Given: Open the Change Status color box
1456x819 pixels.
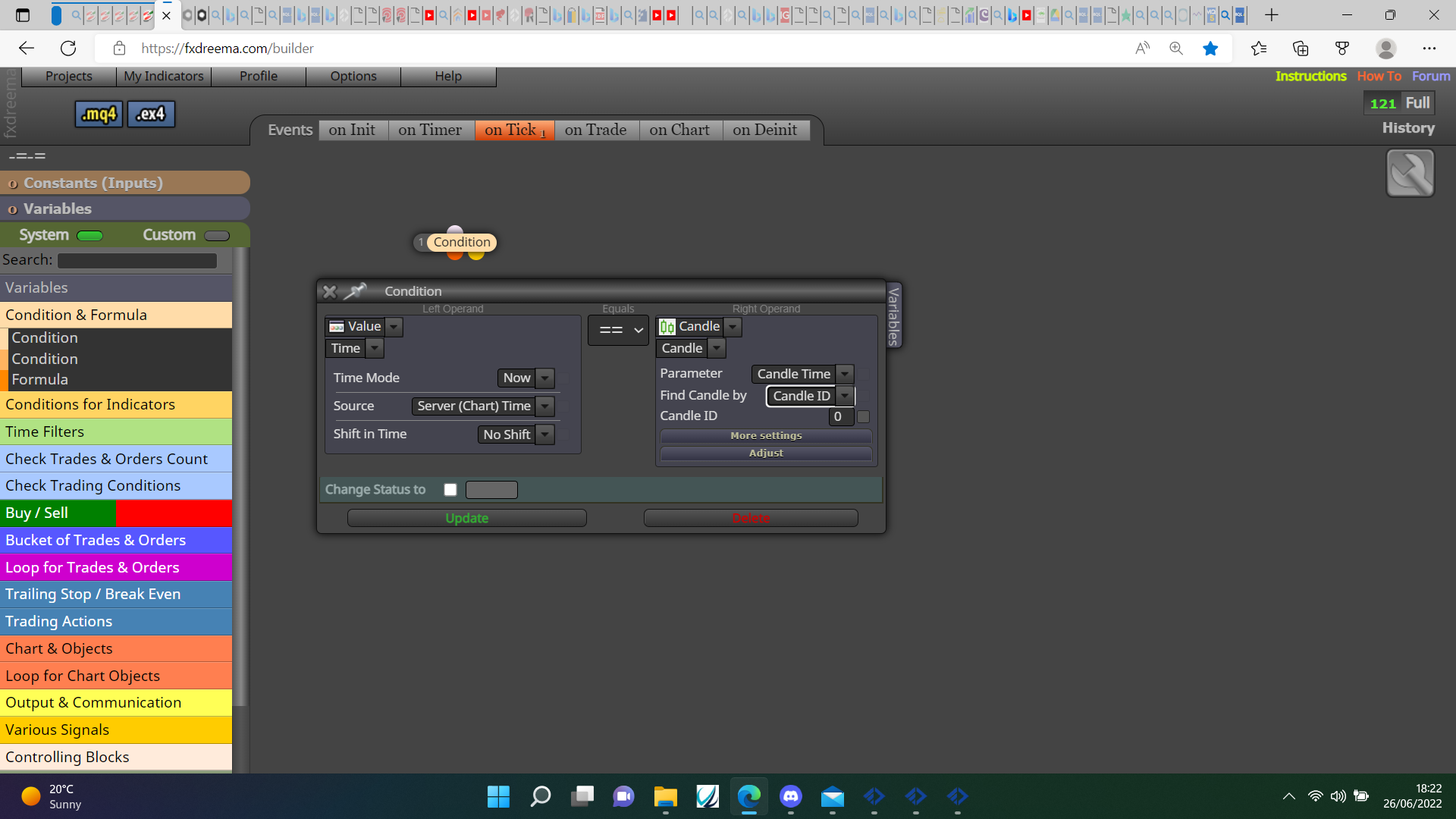Looking at the screenshot, I should 491,490.
